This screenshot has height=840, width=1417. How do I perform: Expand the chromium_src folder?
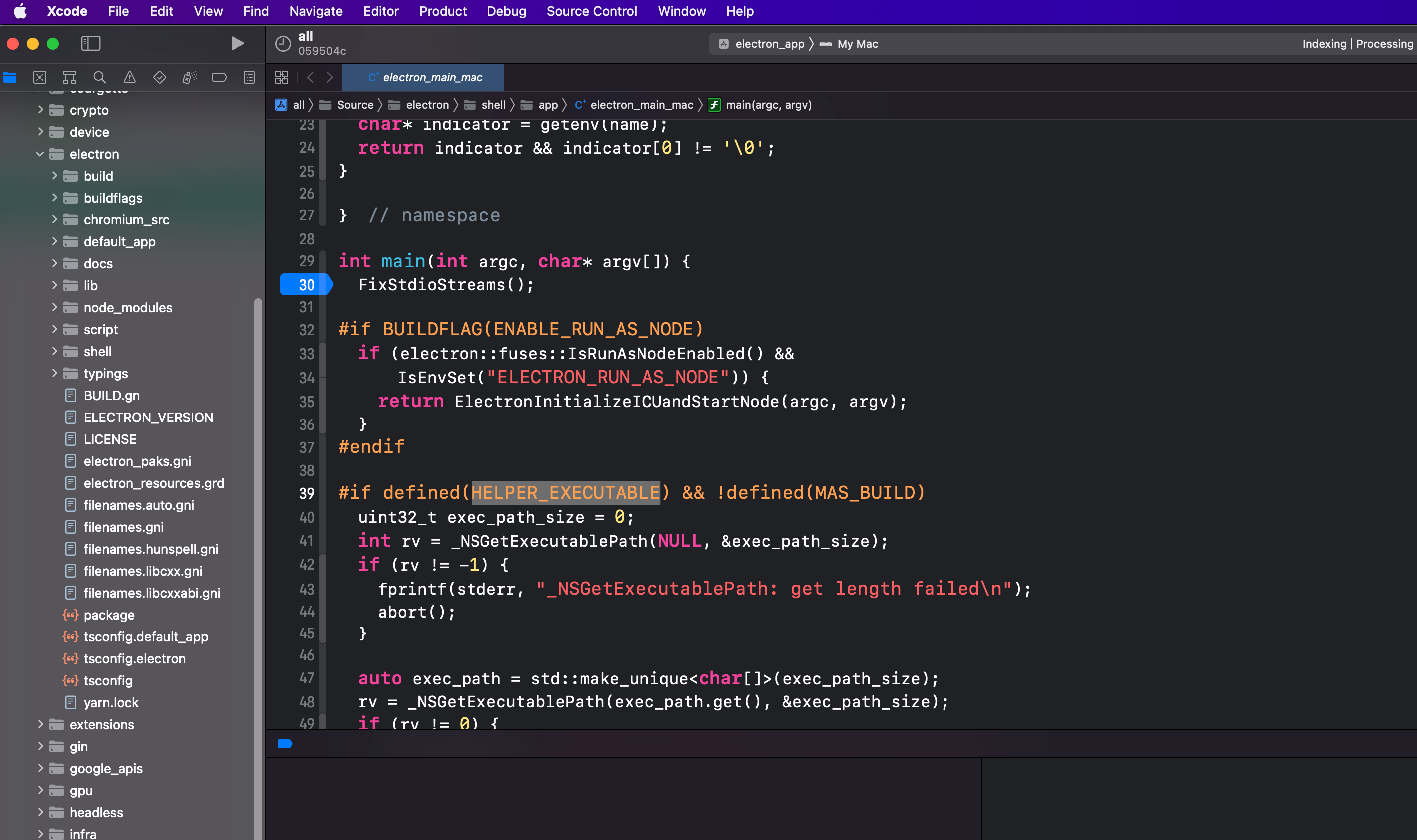point(54,219)
